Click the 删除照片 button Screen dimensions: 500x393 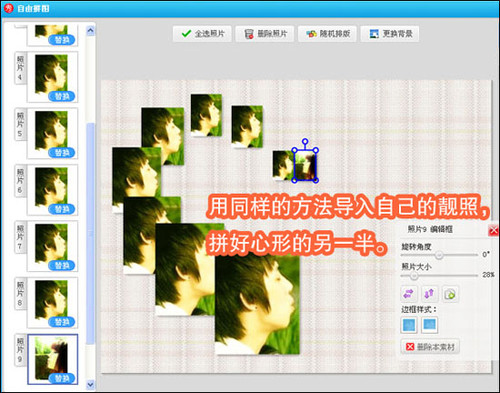click(x=265, y=34)
